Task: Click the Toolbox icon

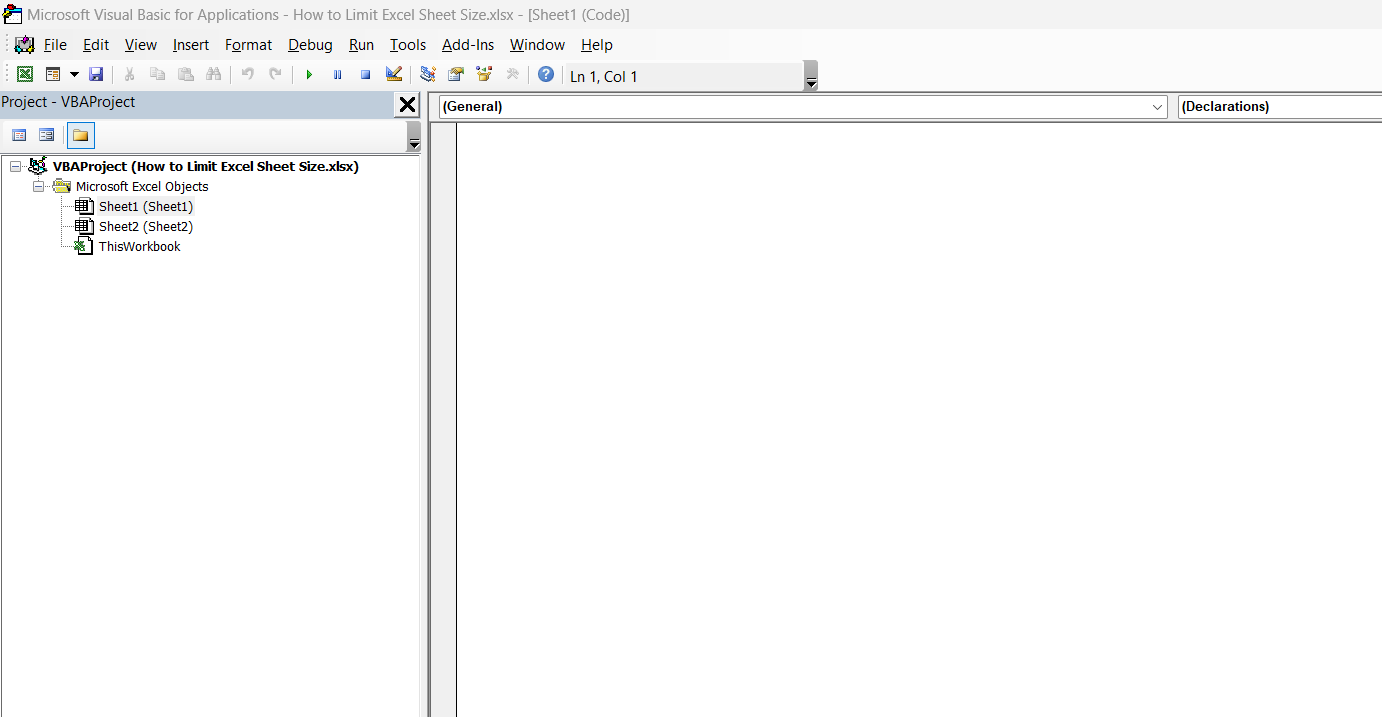Action: [x=512, y=75]
